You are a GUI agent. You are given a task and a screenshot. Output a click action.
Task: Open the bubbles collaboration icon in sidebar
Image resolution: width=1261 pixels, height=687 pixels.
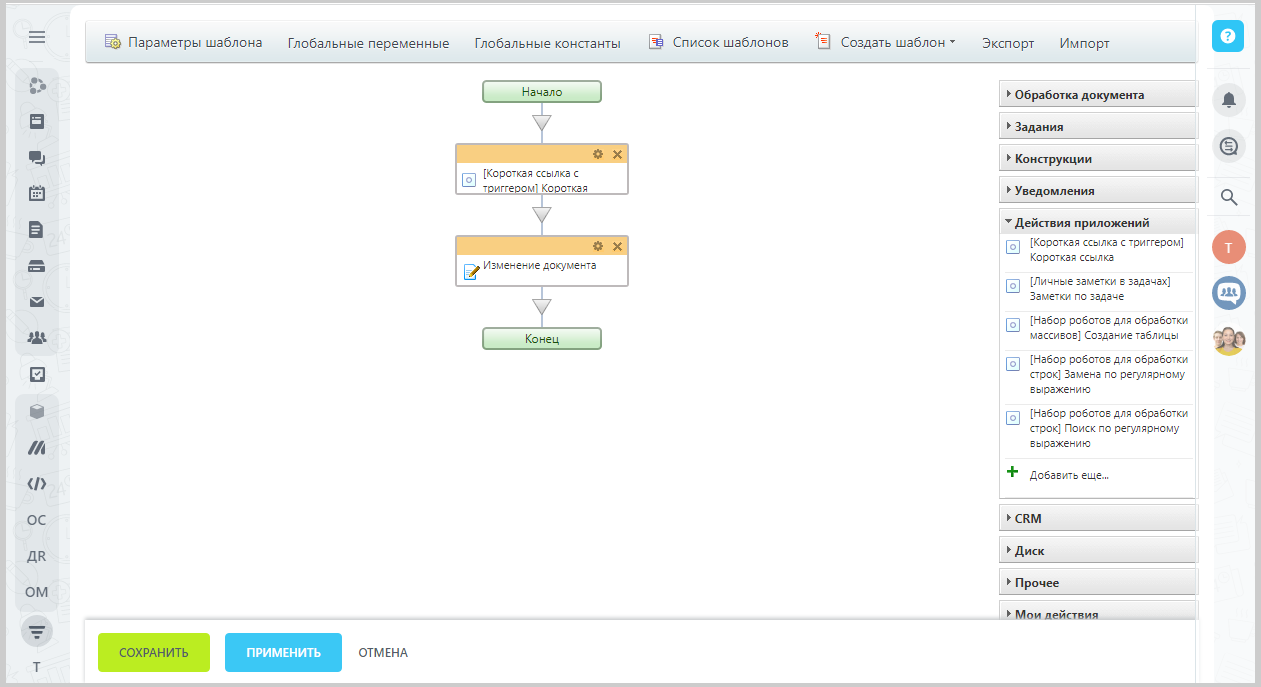37,86
